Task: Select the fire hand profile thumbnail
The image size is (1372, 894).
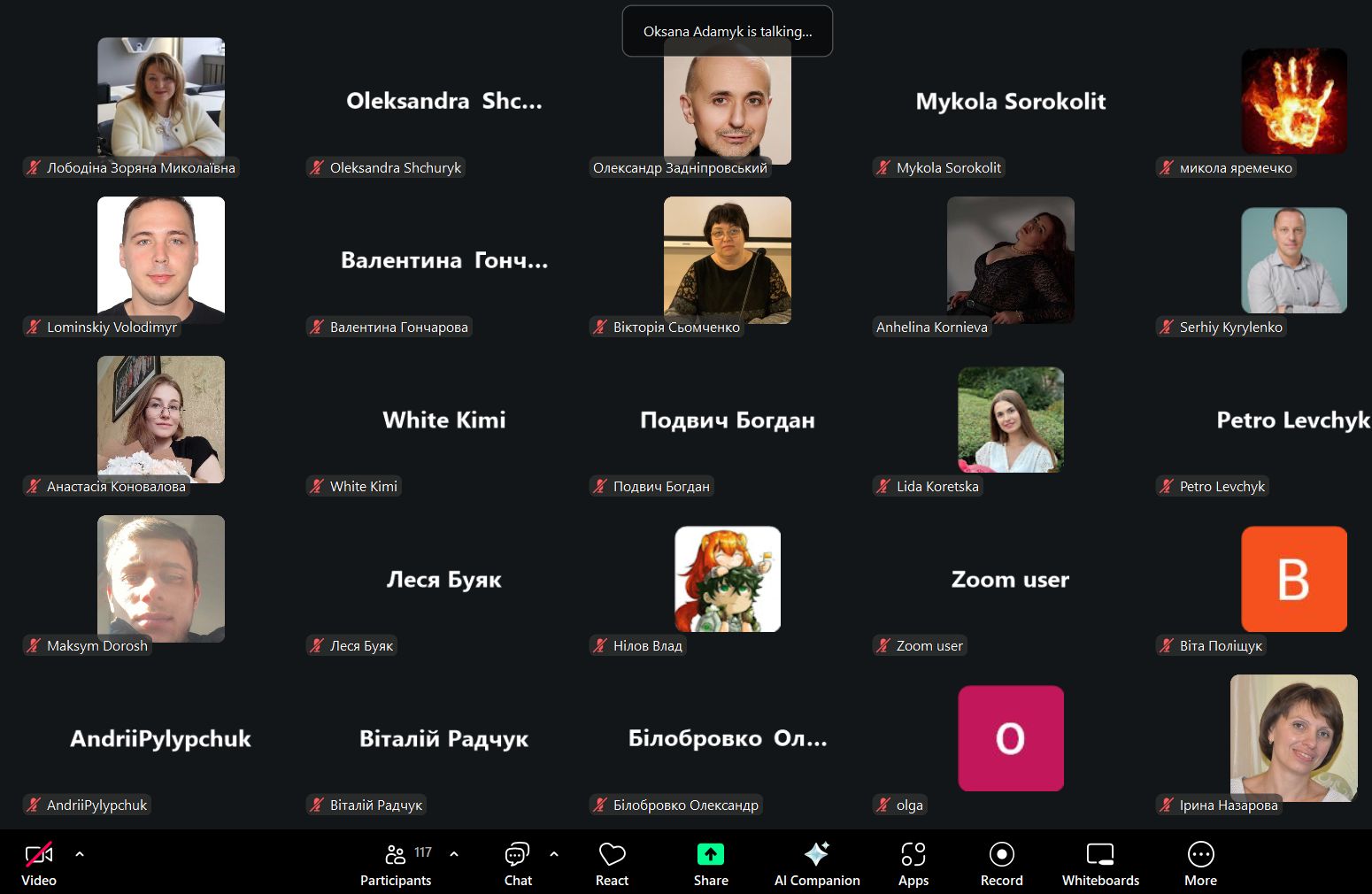Action: 1293,101
